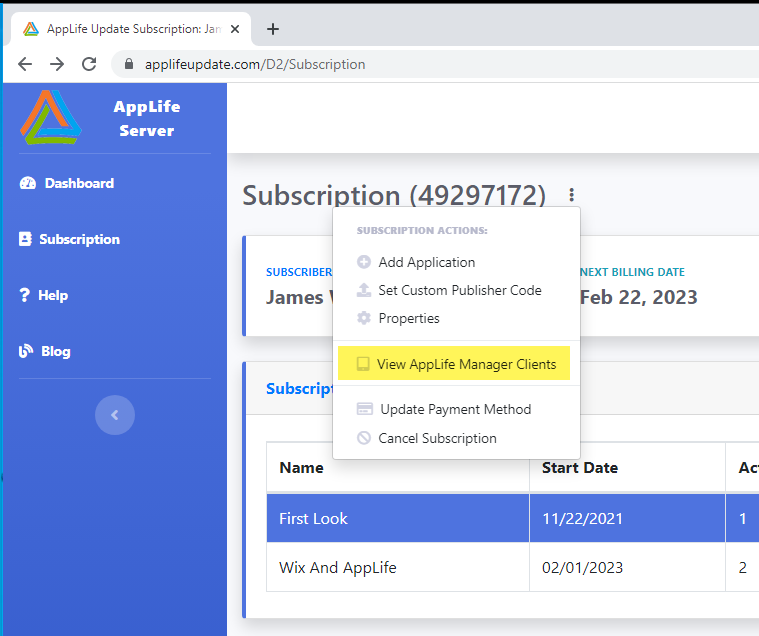This screenshot has height=636, width=759.
Task: Select the First Look table row
Action: [513, 518]
